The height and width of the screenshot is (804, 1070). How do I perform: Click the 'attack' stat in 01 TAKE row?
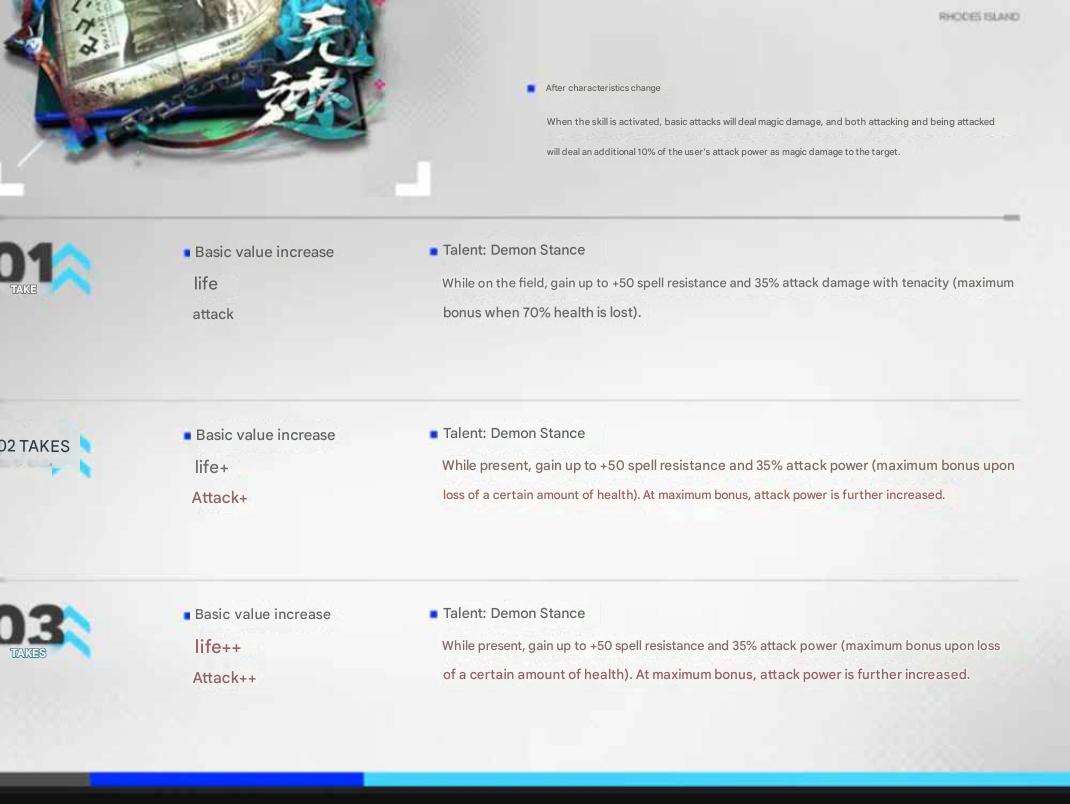(x=213, y=314)
